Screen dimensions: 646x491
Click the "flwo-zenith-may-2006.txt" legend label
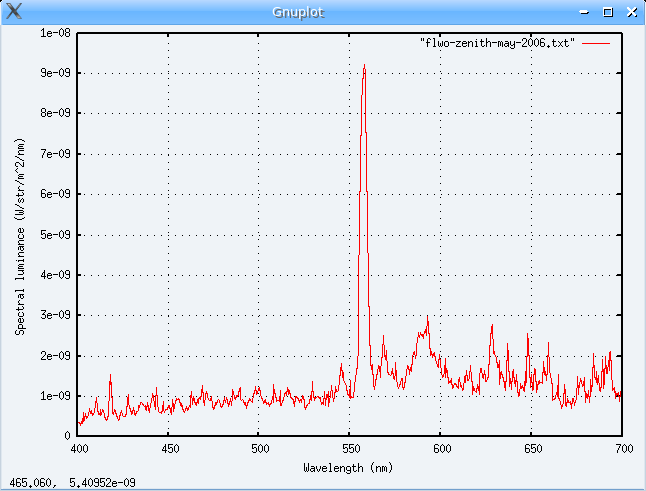coord(497,44)
